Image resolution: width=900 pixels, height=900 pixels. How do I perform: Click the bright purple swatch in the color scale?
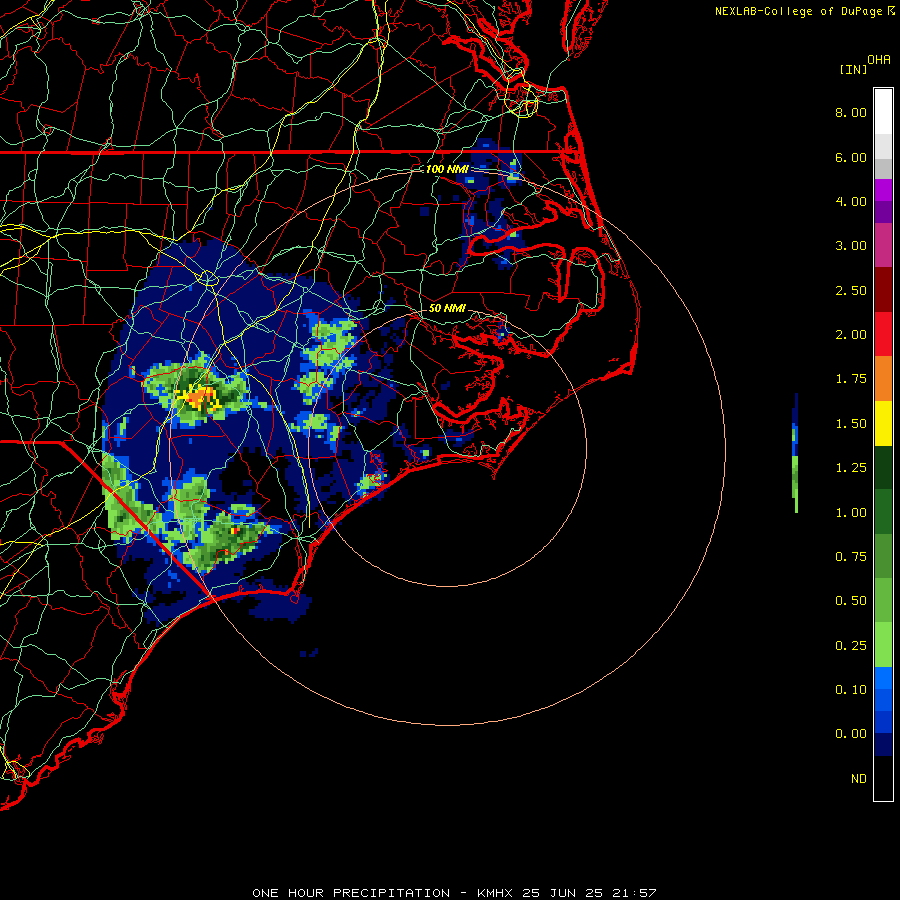click(883, 190)
